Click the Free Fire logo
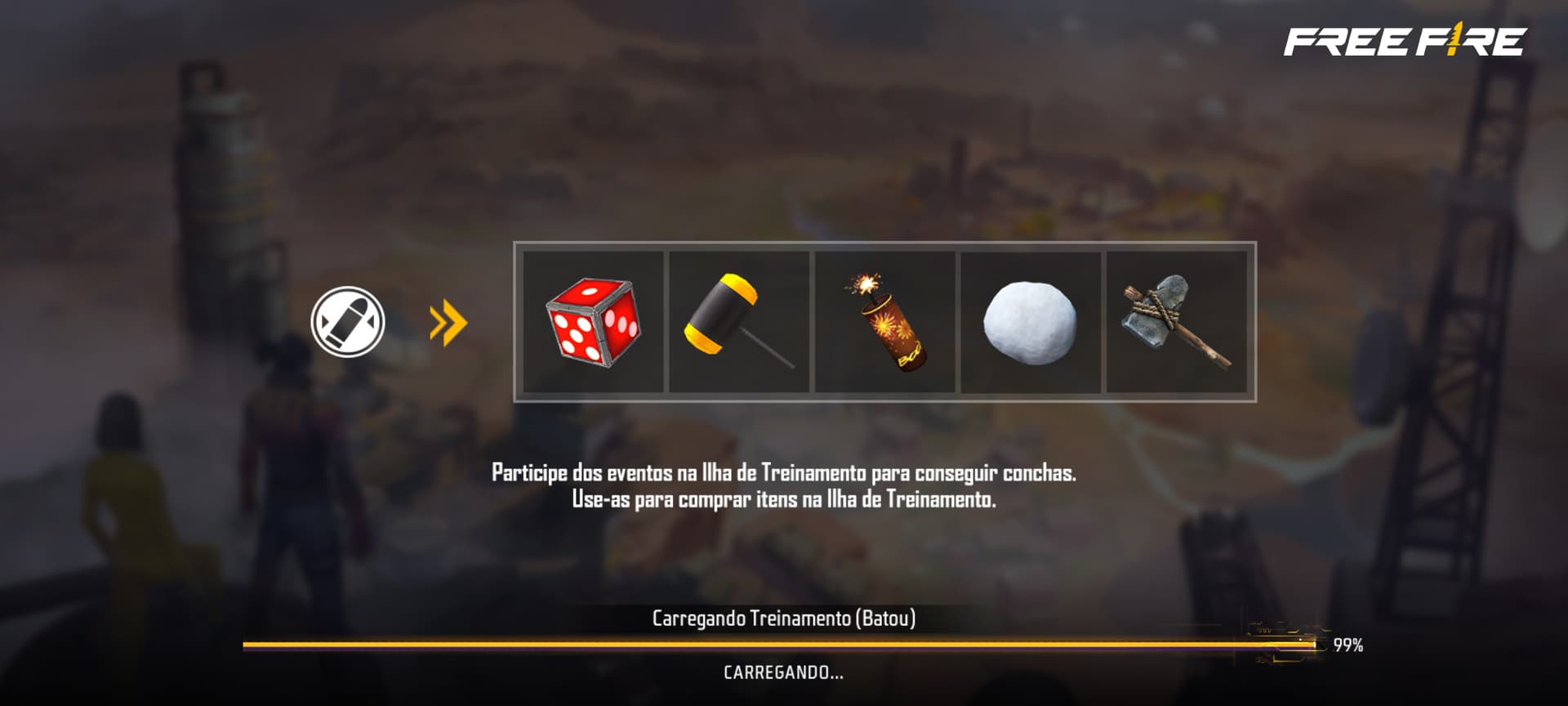Viewport: 1568px width, 706px height. point(1405,42)
